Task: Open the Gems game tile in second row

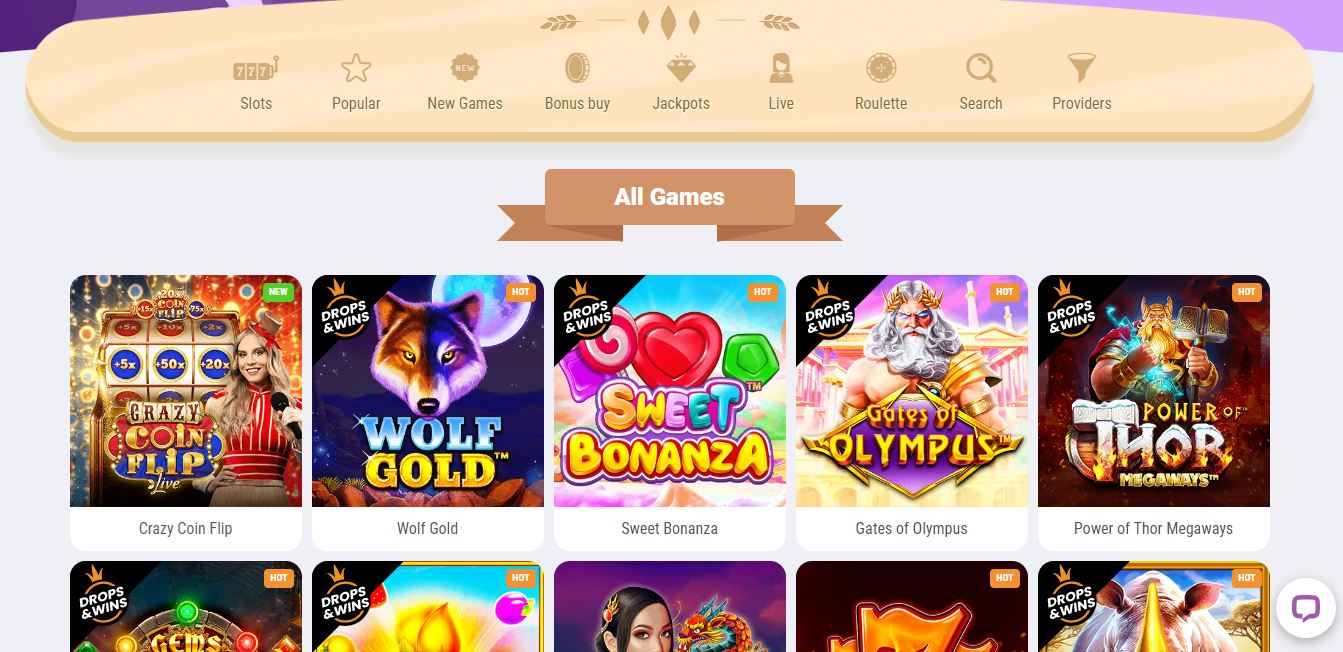Action: [186, 606]
